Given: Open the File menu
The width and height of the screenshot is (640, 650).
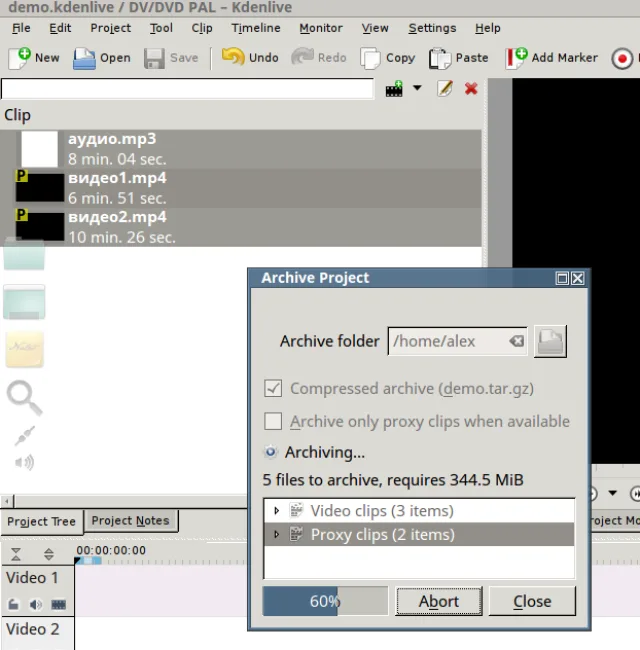Looking at the screenshot, I should point(21,28).
